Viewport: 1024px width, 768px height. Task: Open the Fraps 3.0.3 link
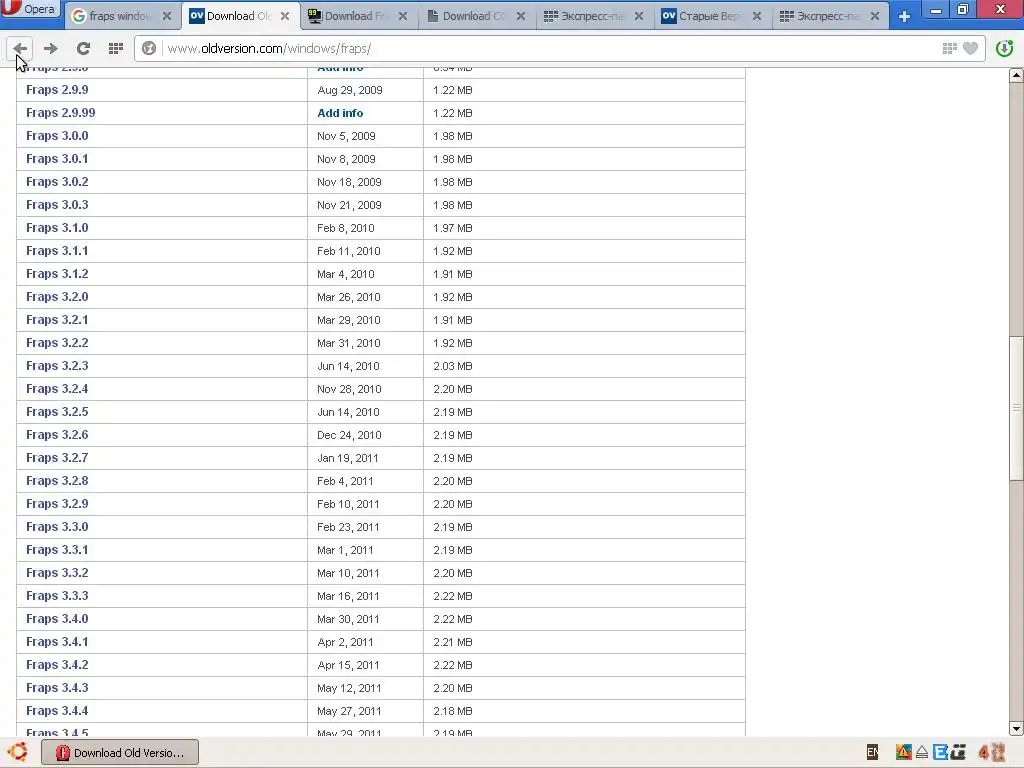pos(57,204)
